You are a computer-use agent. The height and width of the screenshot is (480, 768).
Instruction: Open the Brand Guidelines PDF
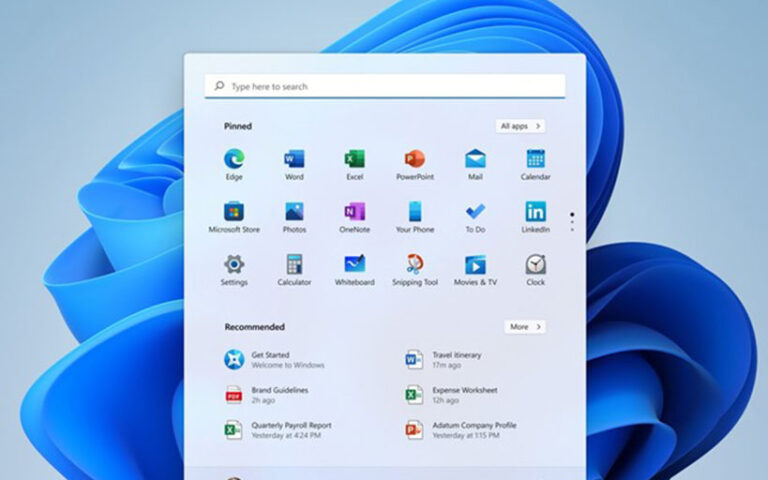point(266,395)
